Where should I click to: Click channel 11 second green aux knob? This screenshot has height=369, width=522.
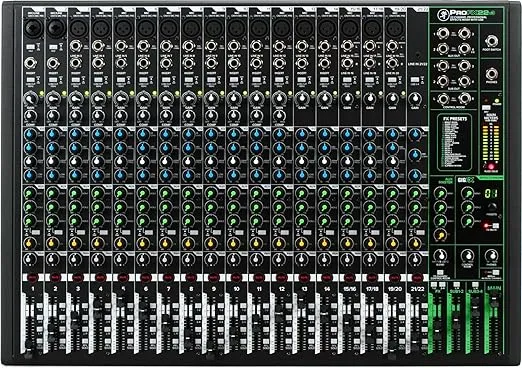(256, 207)
